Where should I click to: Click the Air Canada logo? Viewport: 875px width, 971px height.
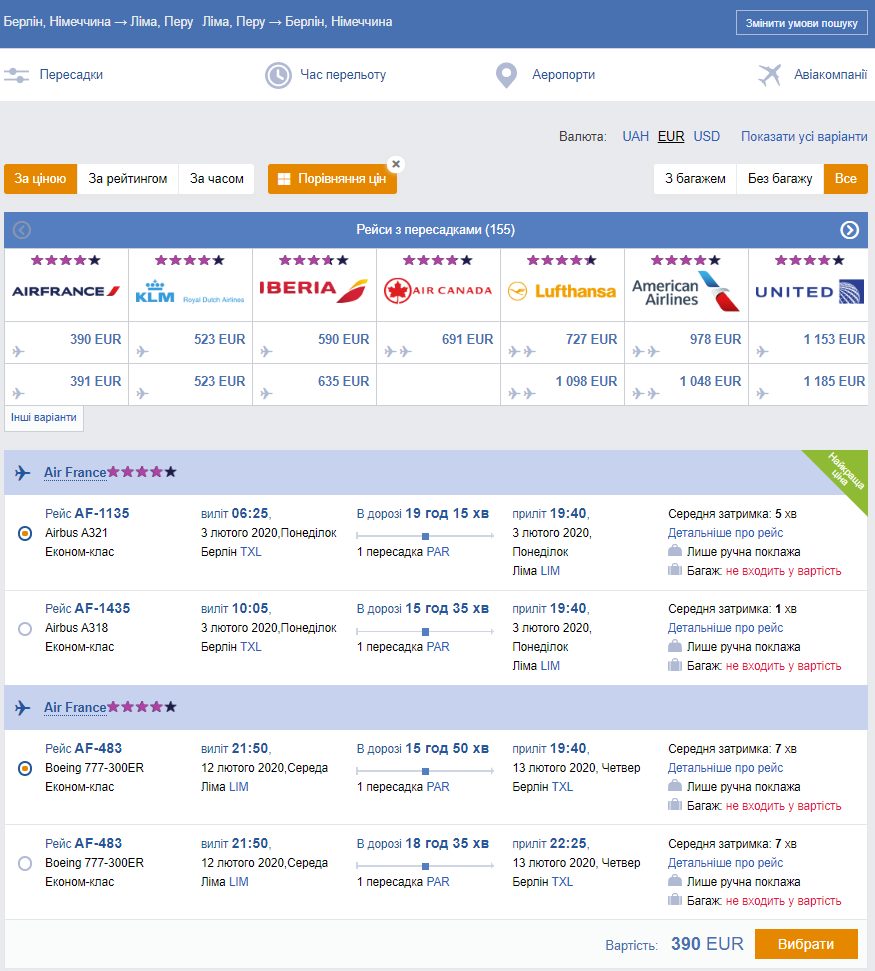(x=438, y=291)
